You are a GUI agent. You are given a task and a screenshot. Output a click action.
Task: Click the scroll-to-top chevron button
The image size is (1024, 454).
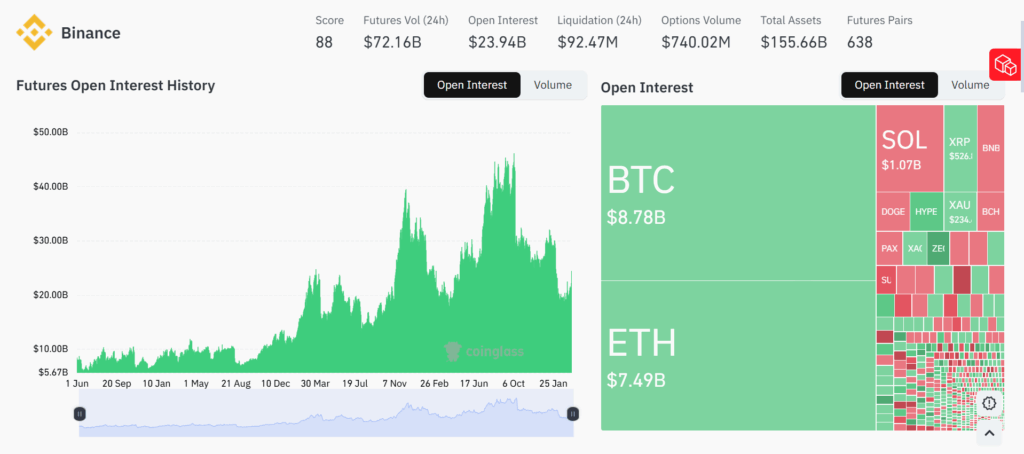989,433
